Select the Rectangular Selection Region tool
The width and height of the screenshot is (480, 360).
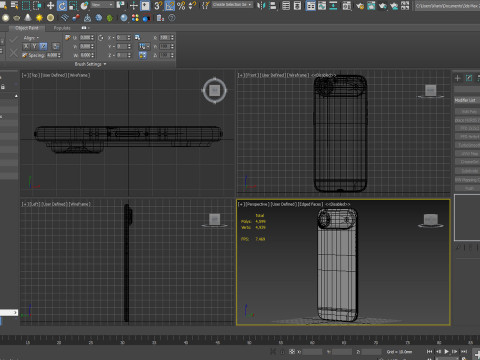coord(26,5)
